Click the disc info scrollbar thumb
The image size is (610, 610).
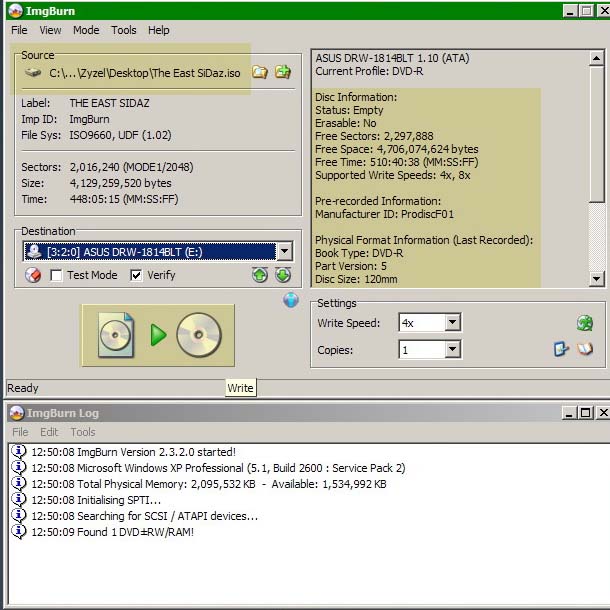596,134
